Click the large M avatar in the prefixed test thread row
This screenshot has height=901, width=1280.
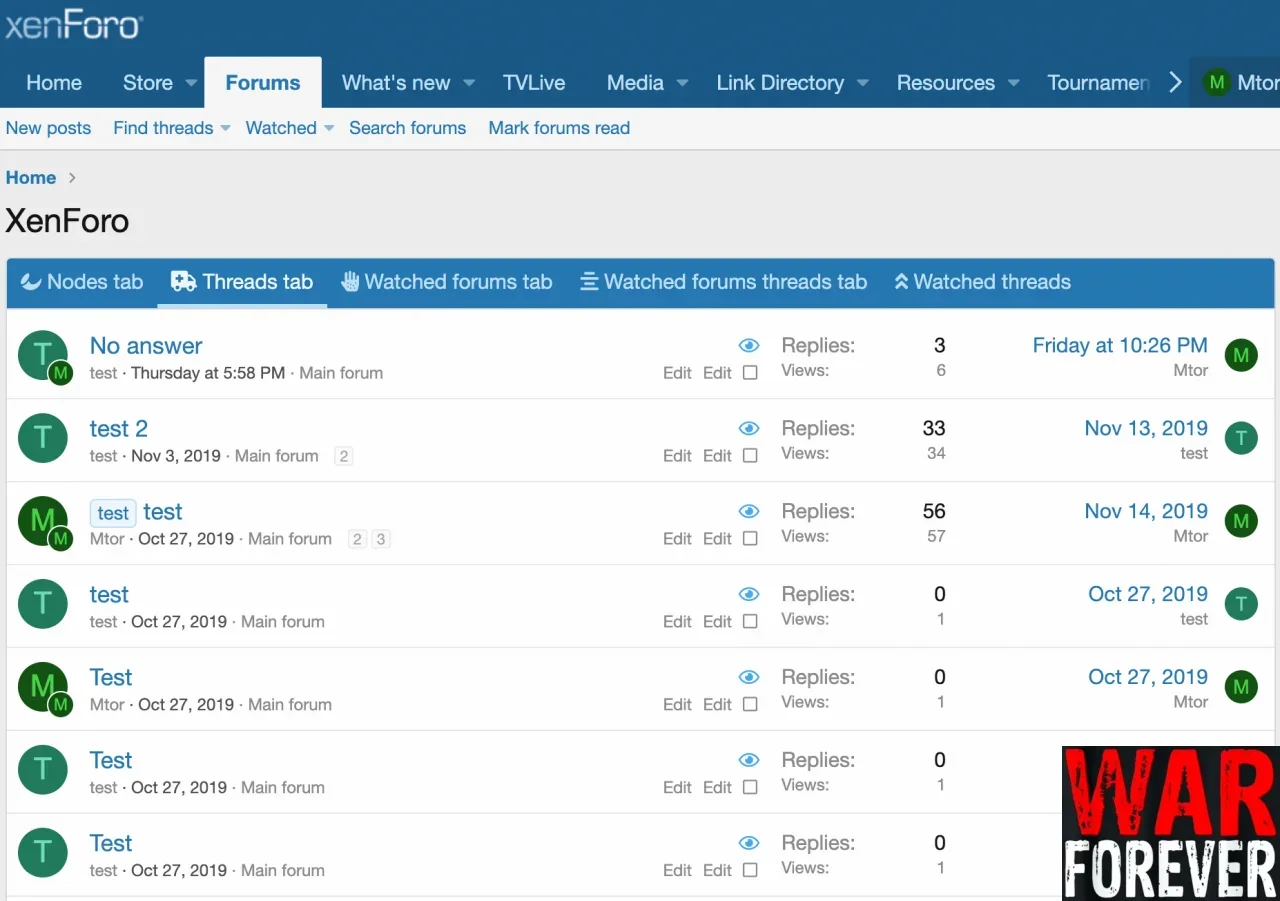[42, 520]
